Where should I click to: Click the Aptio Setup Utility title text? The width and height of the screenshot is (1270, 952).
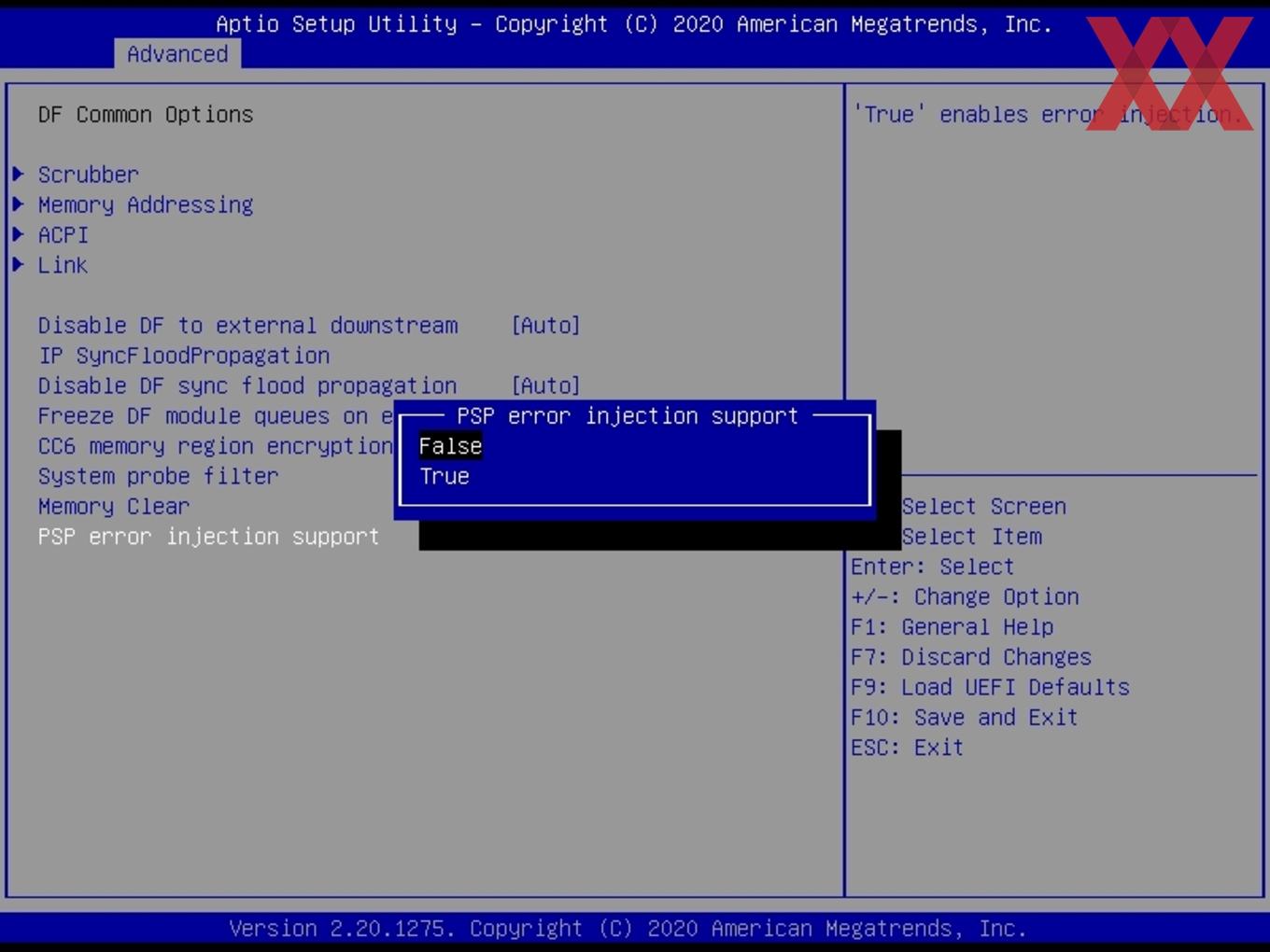click(x=634, y=24)
